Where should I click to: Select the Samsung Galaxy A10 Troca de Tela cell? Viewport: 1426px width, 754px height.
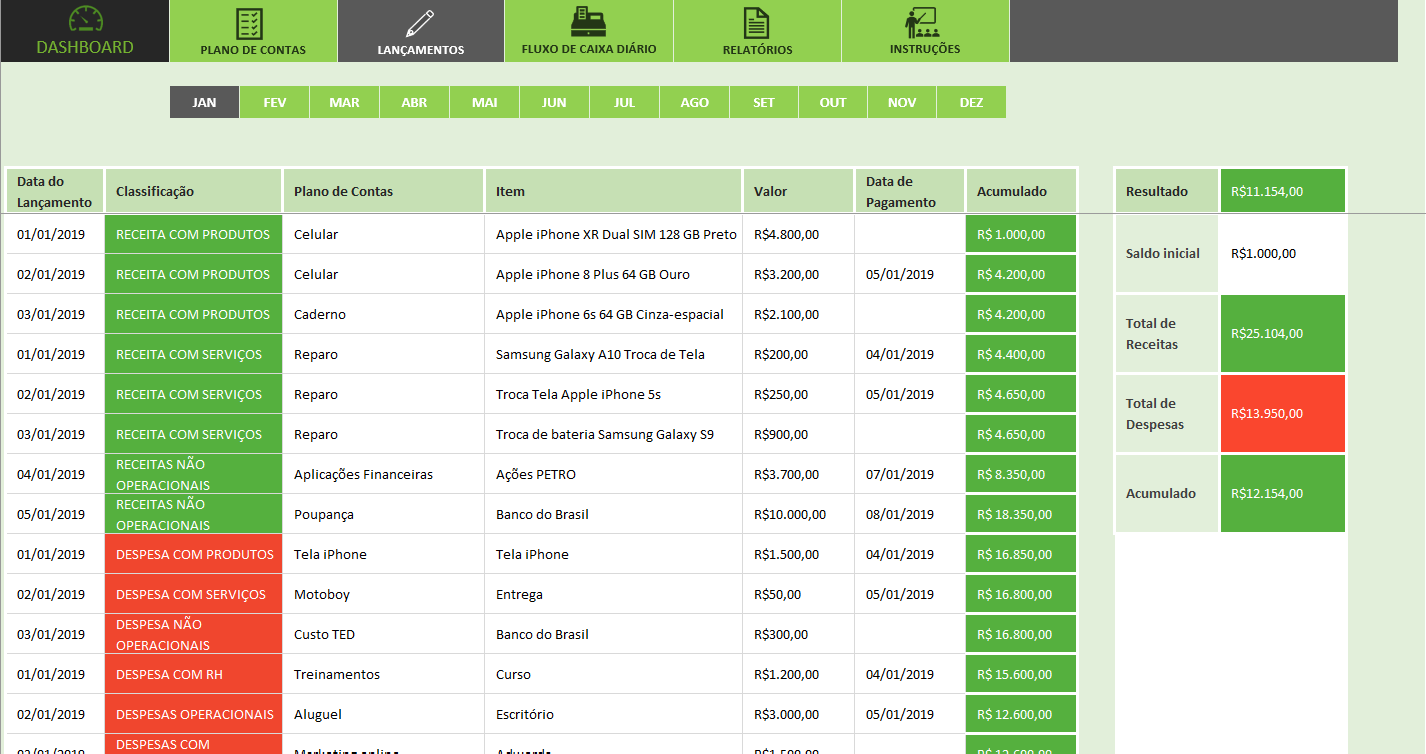[x=614, y=354]
